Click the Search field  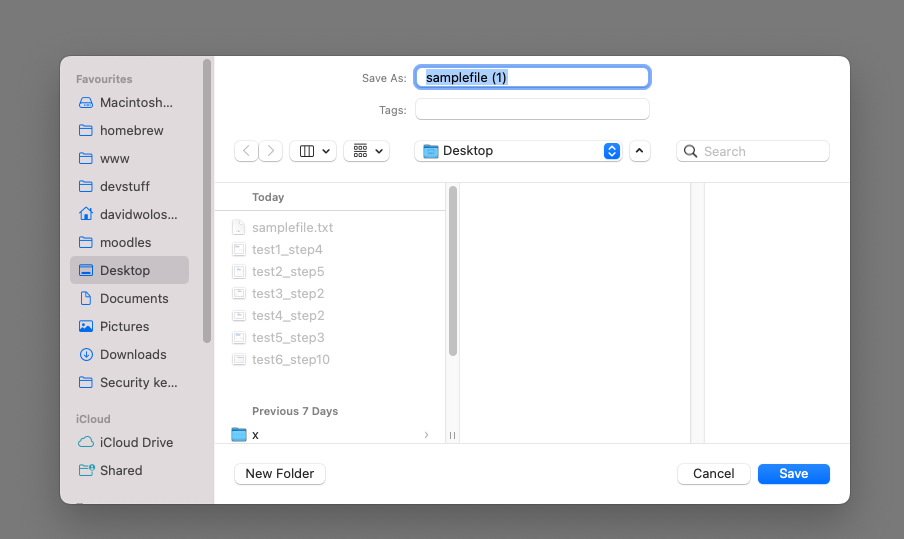click(x=753, y=151)
